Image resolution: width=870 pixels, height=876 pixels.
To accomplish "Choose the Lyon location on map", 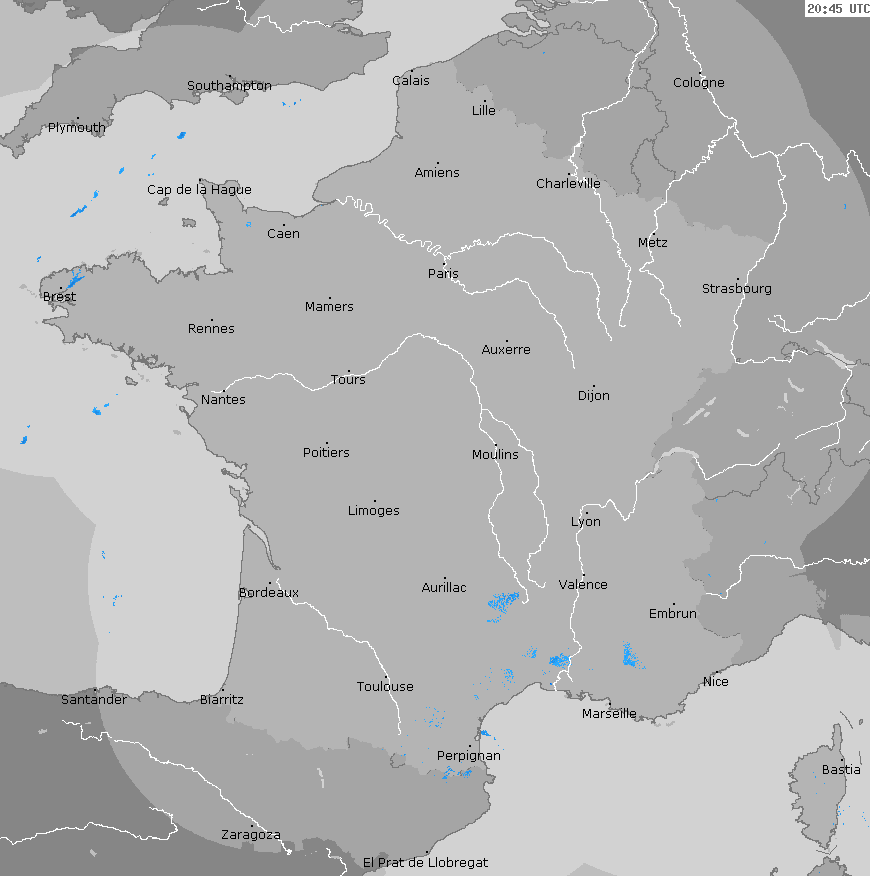I will pos(586,513).
